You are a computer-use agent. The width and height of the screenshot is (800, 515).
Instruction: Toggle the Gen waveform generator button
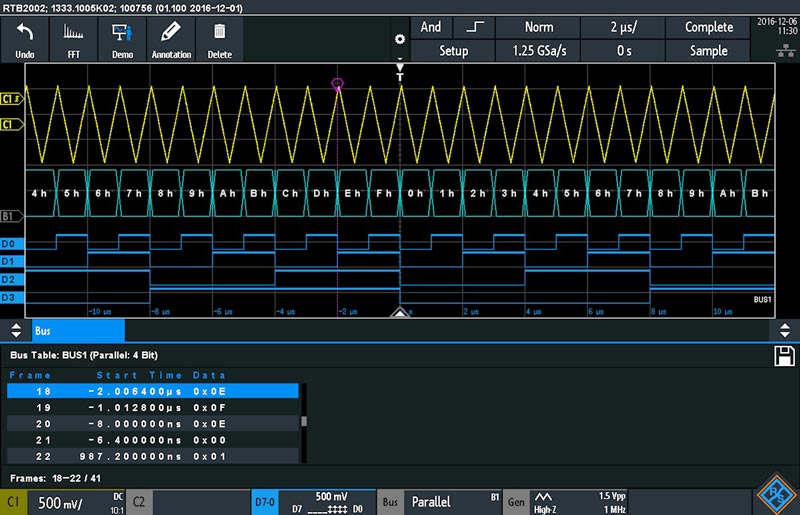pyautogui.click(x=516, y=502)
